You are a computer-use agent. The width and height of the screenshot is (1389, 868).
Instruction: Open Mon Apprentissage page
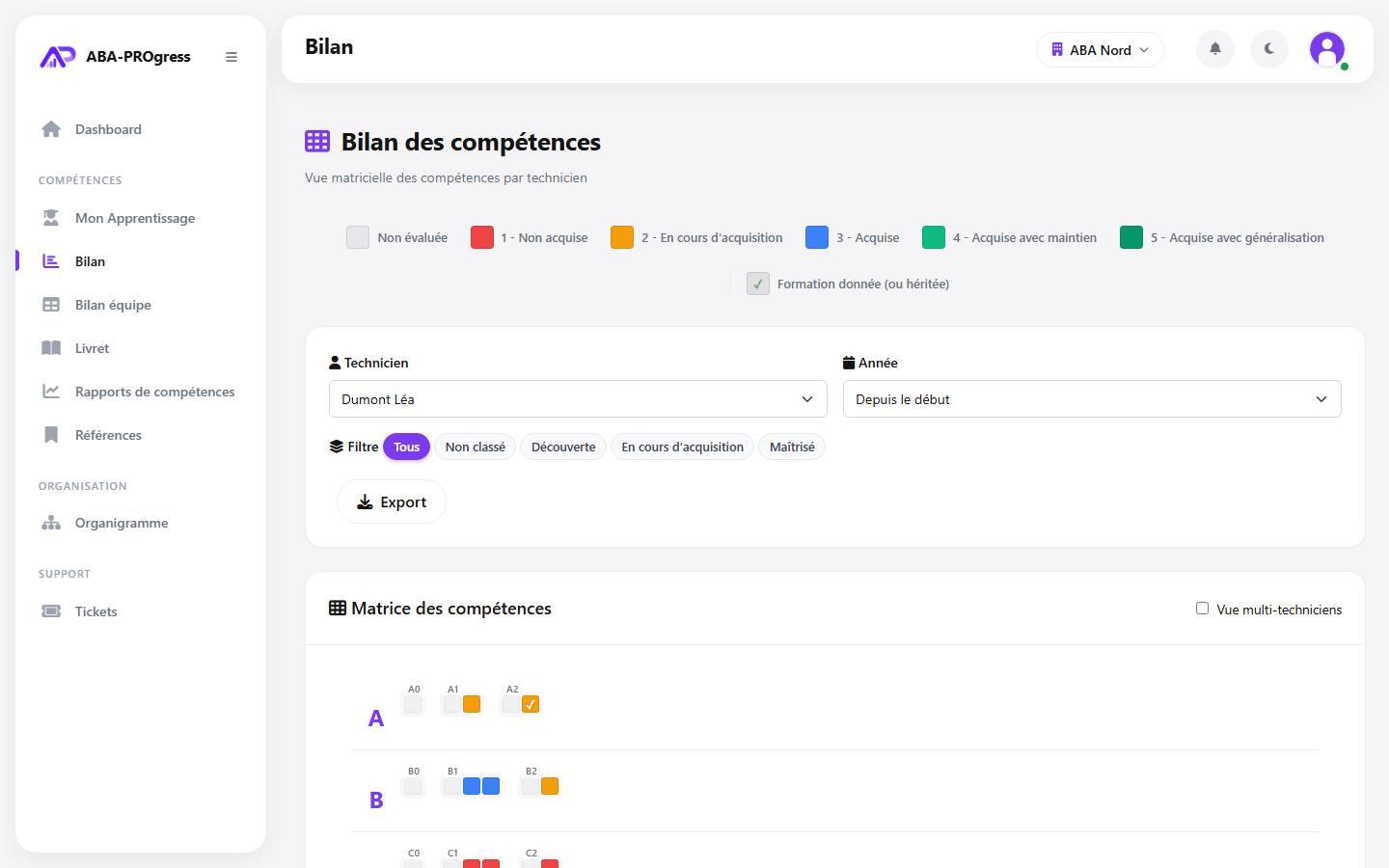[x=135, y=218]
